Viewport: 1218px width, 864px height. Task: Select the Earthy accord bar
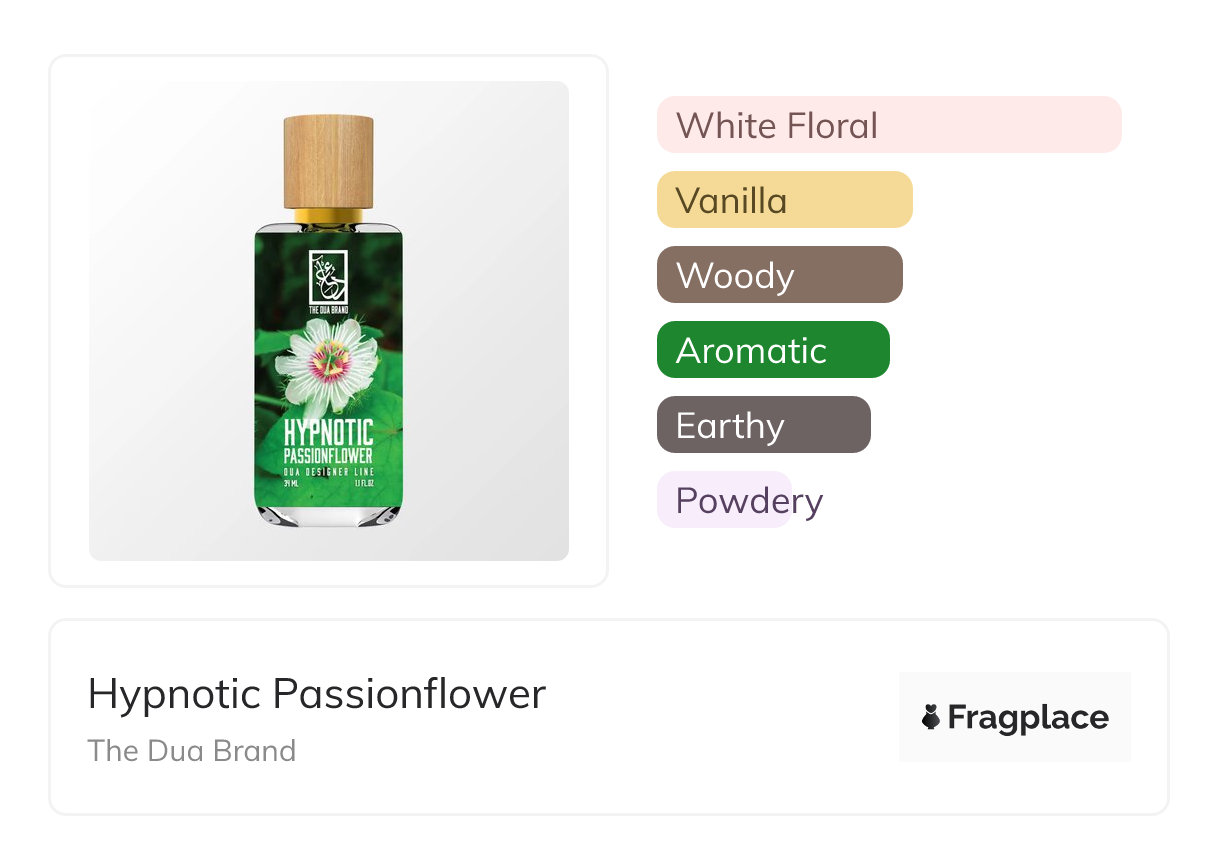coord(763,425)
